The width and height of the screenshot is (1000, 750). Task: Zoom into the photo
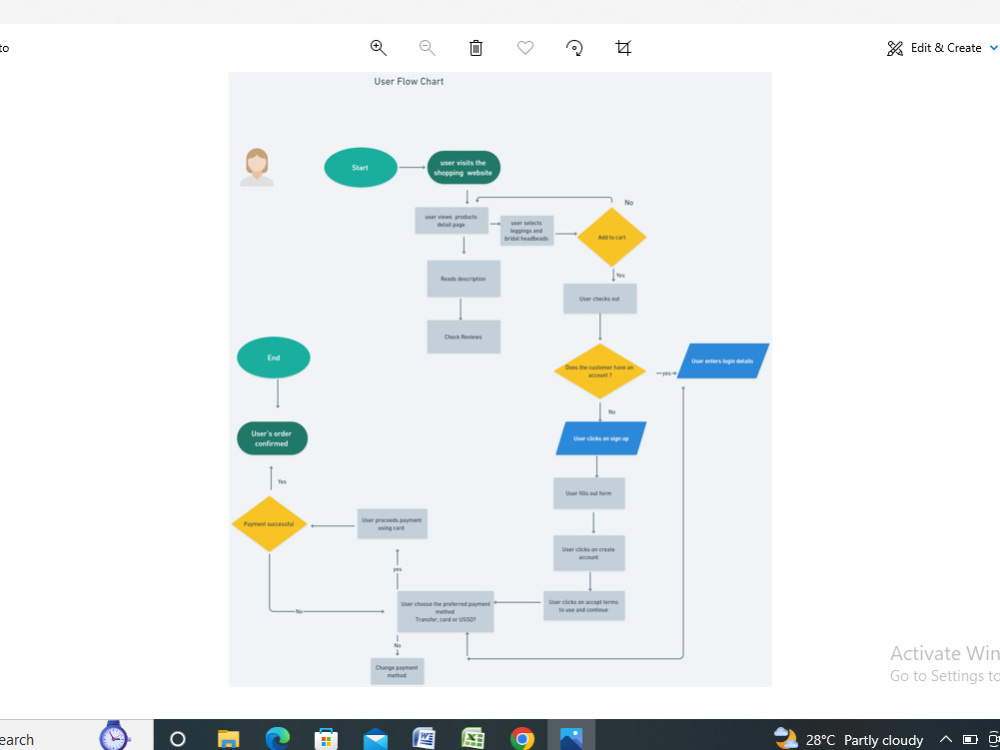tap(378, 47)
